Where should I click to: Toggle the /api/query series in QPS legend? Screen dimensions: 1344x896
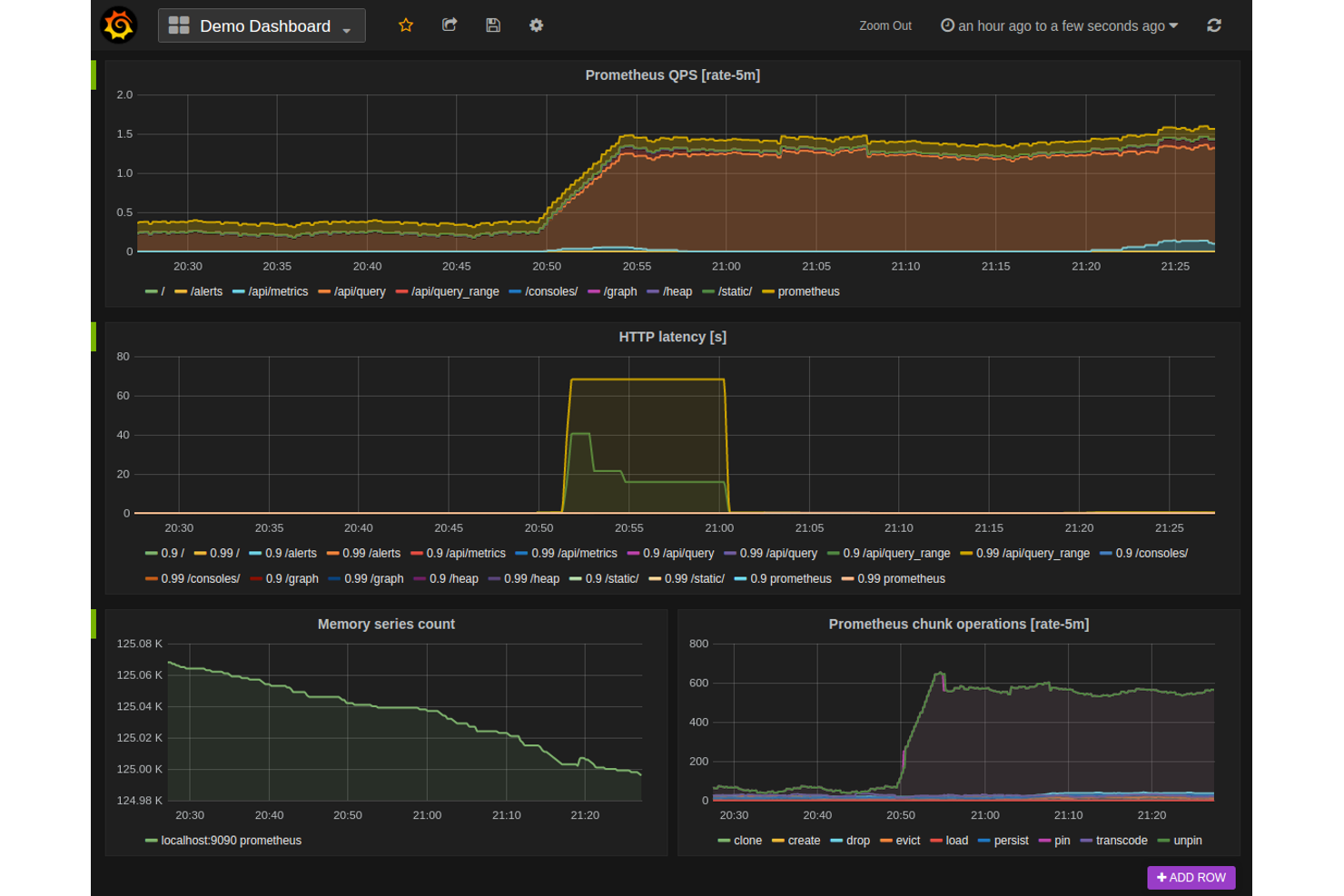[x=360, y=291]
